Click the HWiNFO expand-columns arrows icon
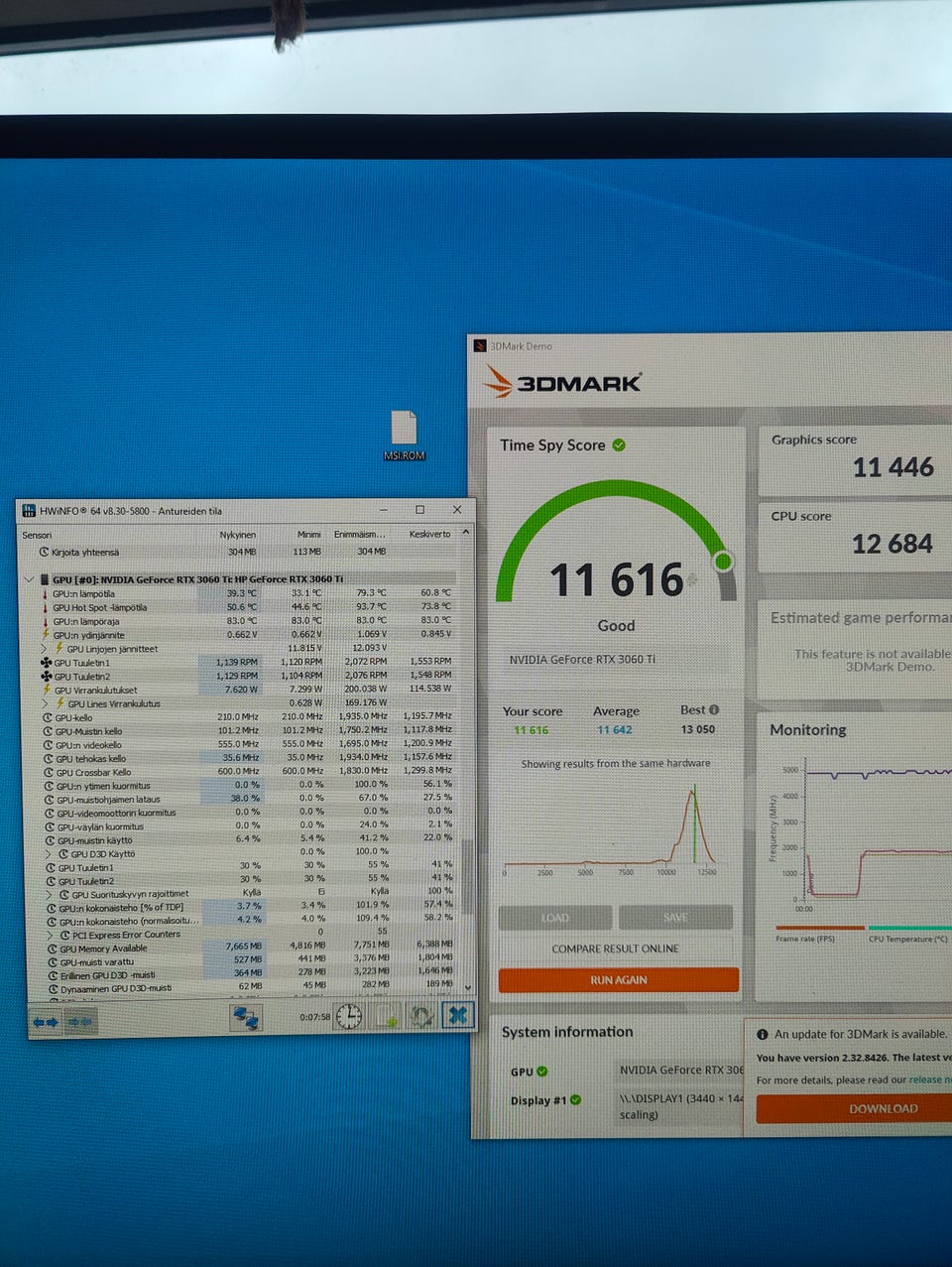 [x=45, y=1021]
